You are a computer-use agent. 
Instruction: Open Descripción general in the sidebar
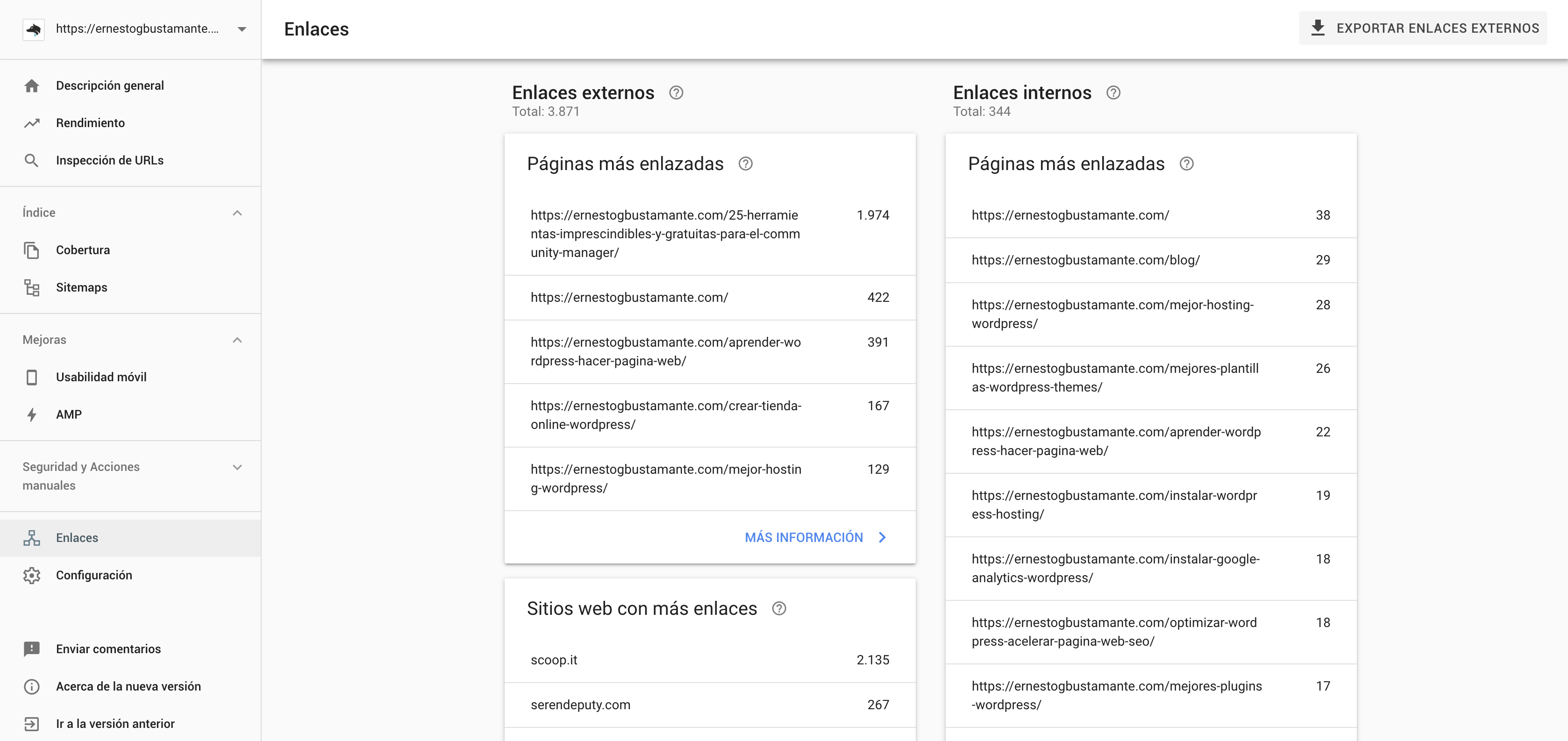coord(130,86)
